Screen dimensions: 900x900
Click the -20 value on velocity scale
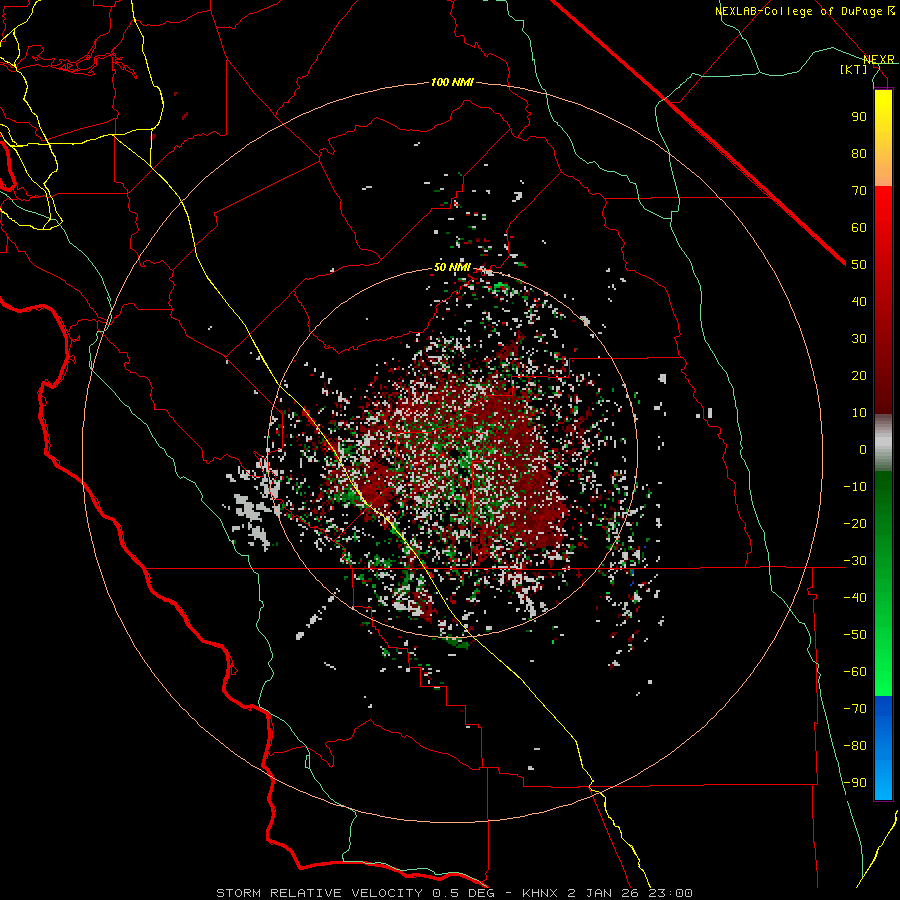[x=855, y=524]
